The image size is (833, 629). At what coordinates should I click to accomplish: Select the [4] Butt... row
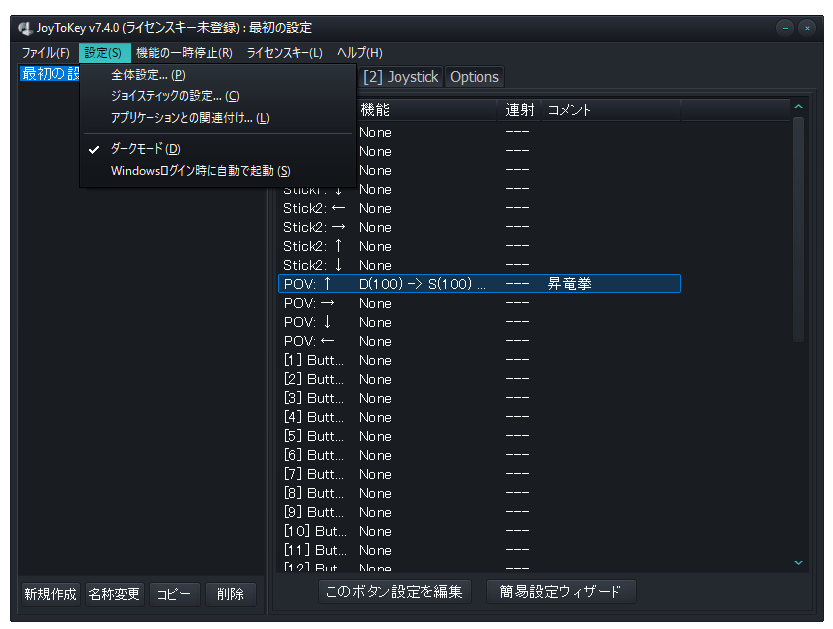tap(479, 418)
